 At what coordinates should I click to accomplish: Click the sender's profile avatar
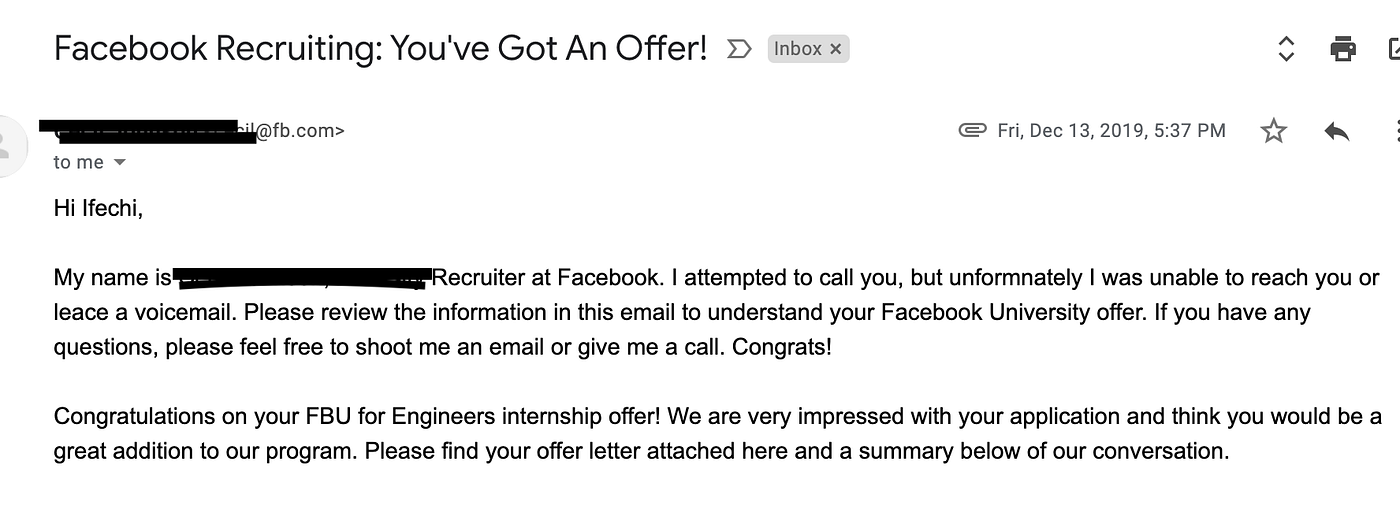8,146
